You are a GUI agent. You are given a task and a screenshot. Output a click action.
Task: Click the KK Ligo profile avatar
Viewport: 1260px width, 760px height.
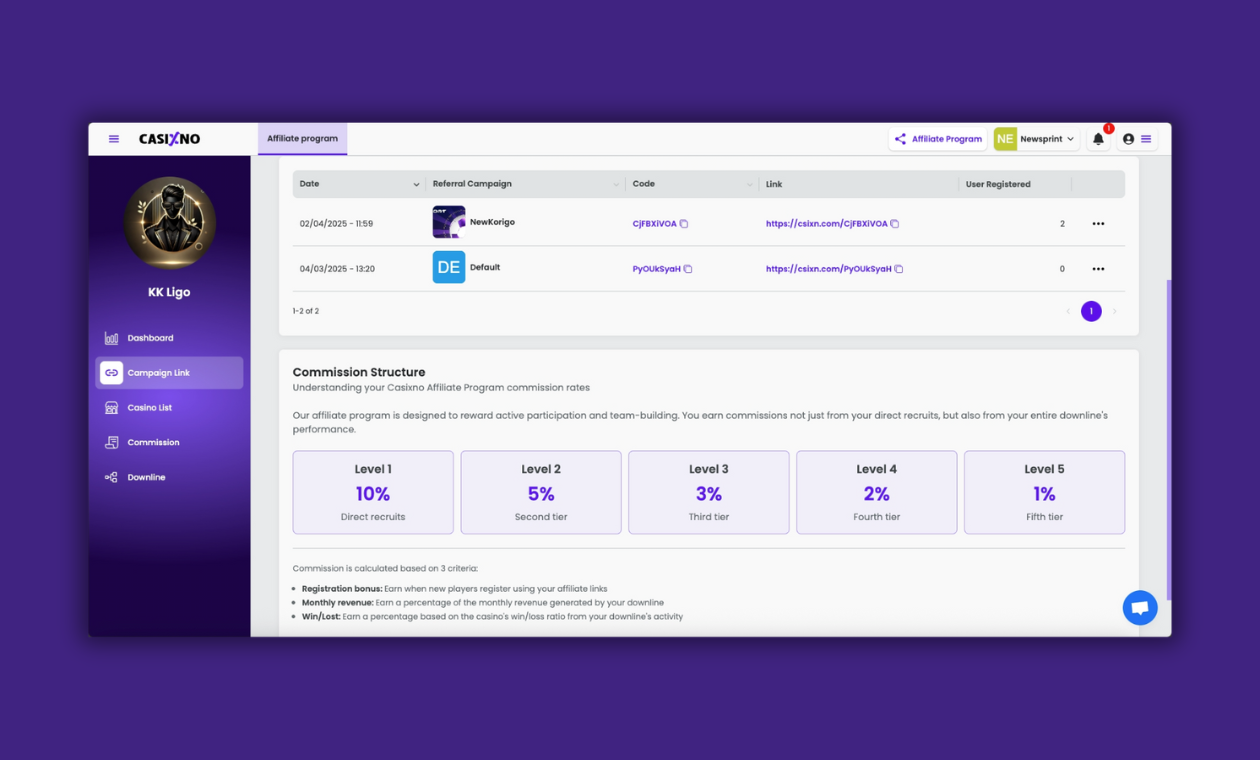click(x=169, y=223)
